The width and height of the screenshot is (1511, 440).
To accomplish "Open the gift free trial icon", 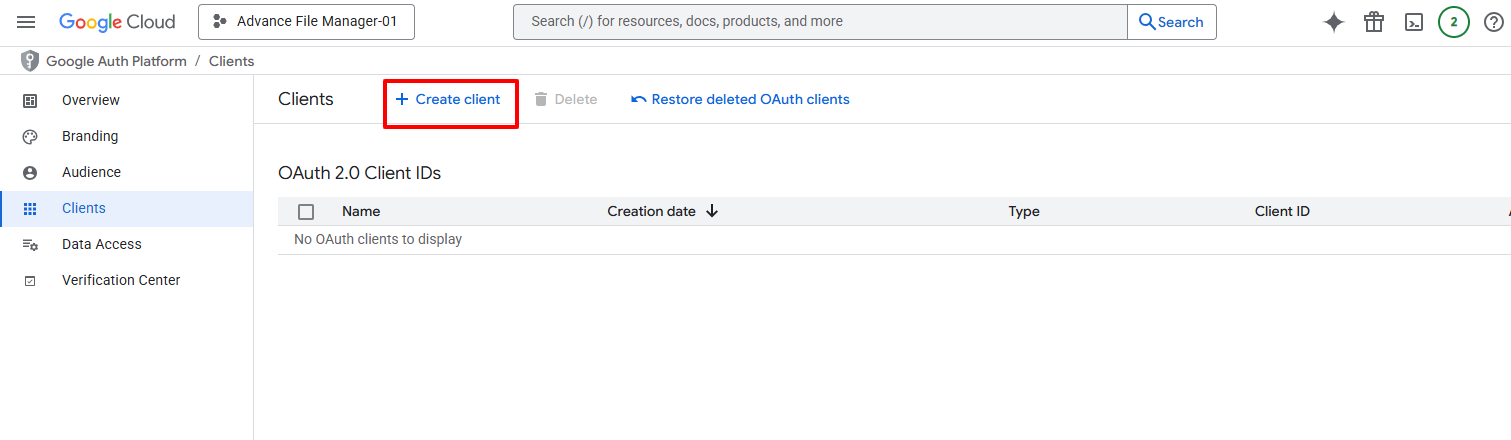I will click(x=1373, y=22).
